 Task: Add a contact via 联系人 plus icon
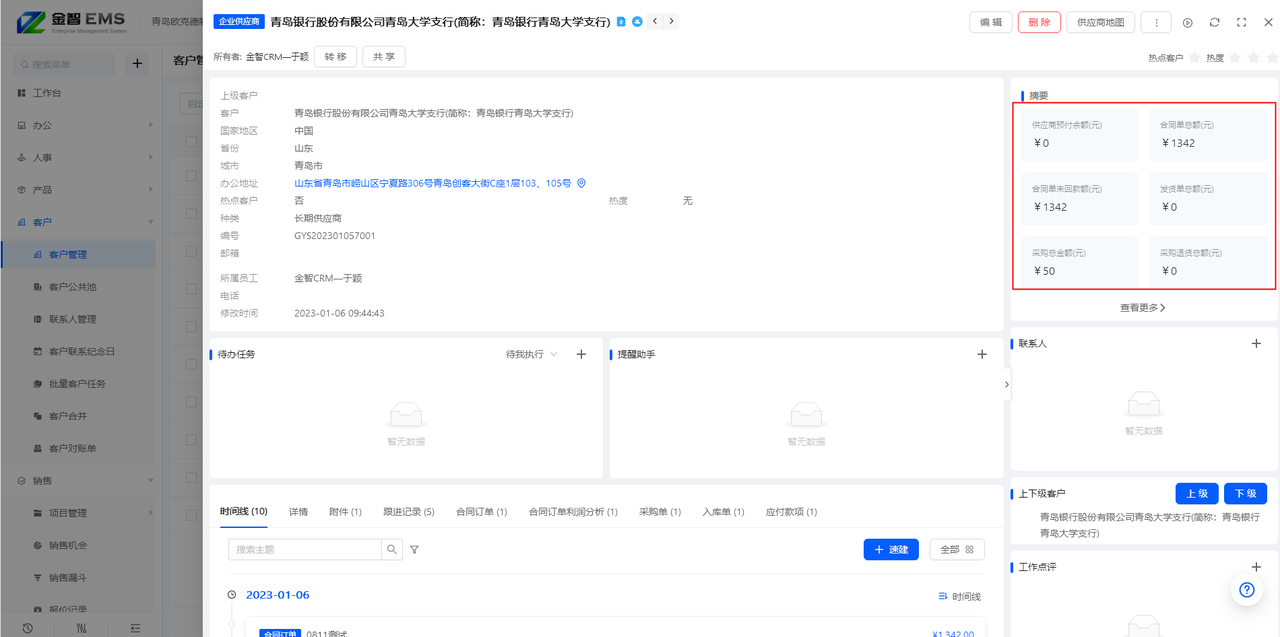click(x=1257, y=343)
